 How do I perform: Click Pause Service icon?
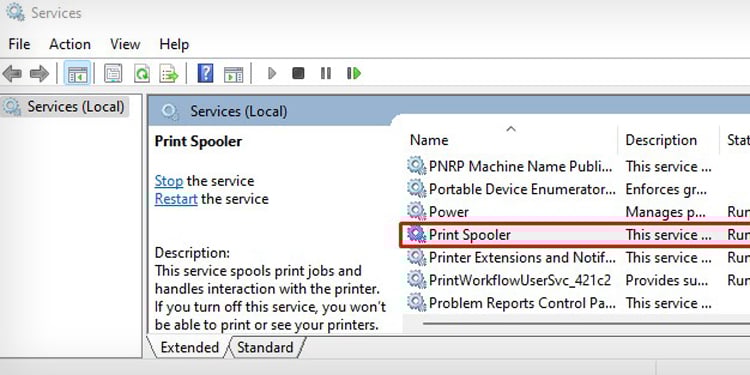tap(326, 73)
